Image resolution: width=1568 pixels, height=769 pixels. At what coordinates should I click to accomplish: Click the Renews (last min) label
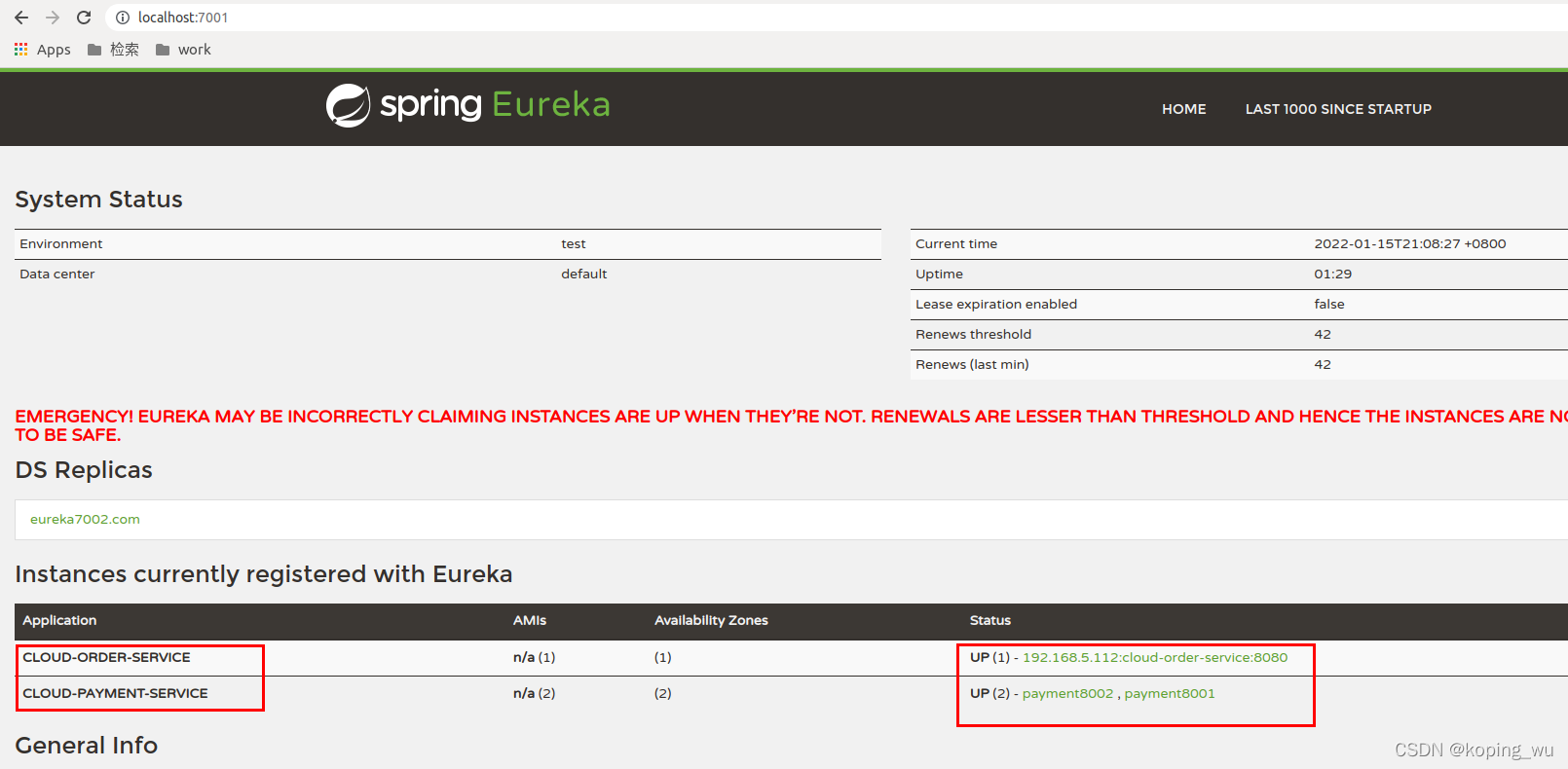pos(972,365)
